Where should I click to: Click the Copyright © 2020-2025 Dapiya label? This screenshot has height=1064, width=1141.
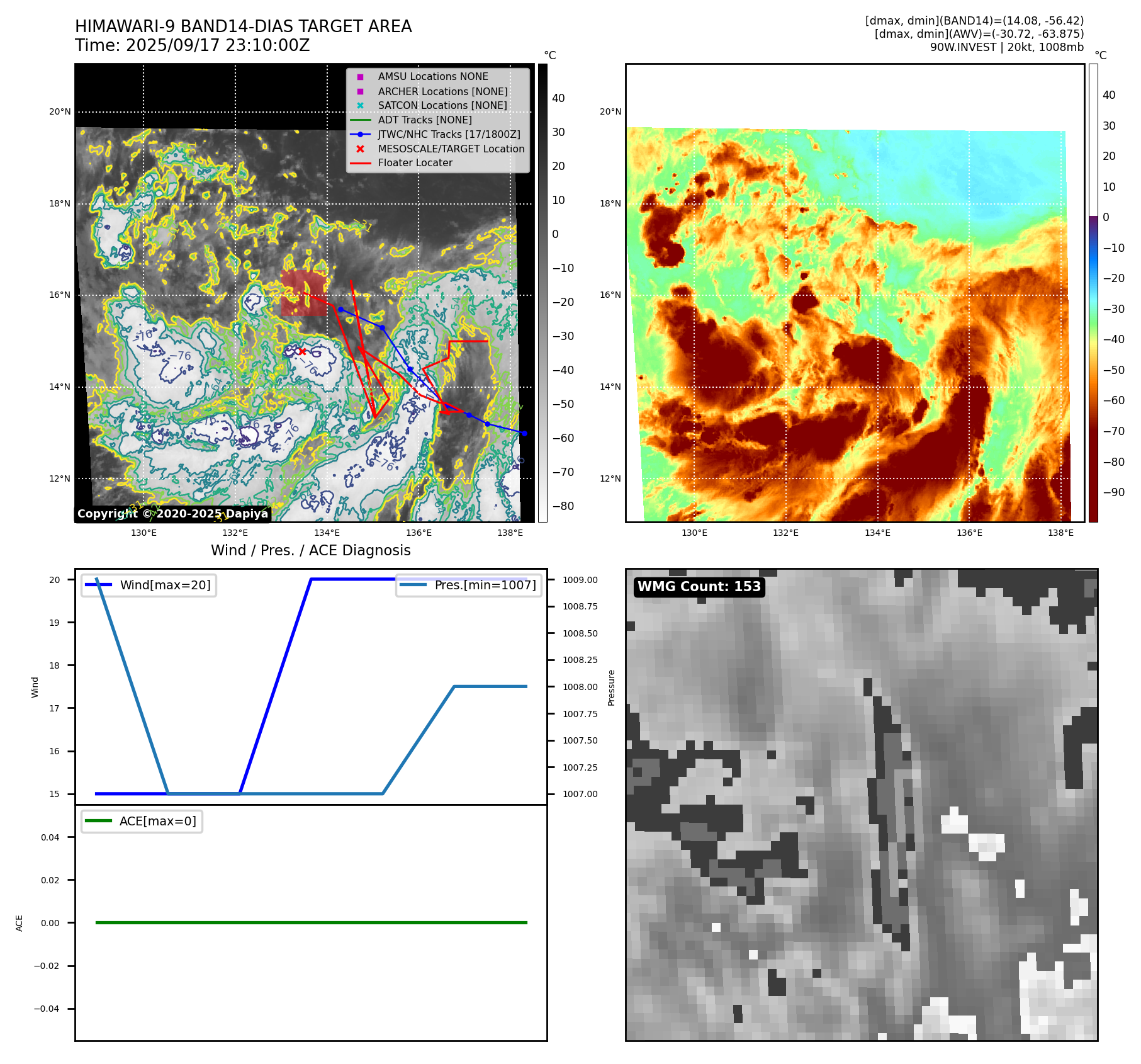tap(172, 514)
